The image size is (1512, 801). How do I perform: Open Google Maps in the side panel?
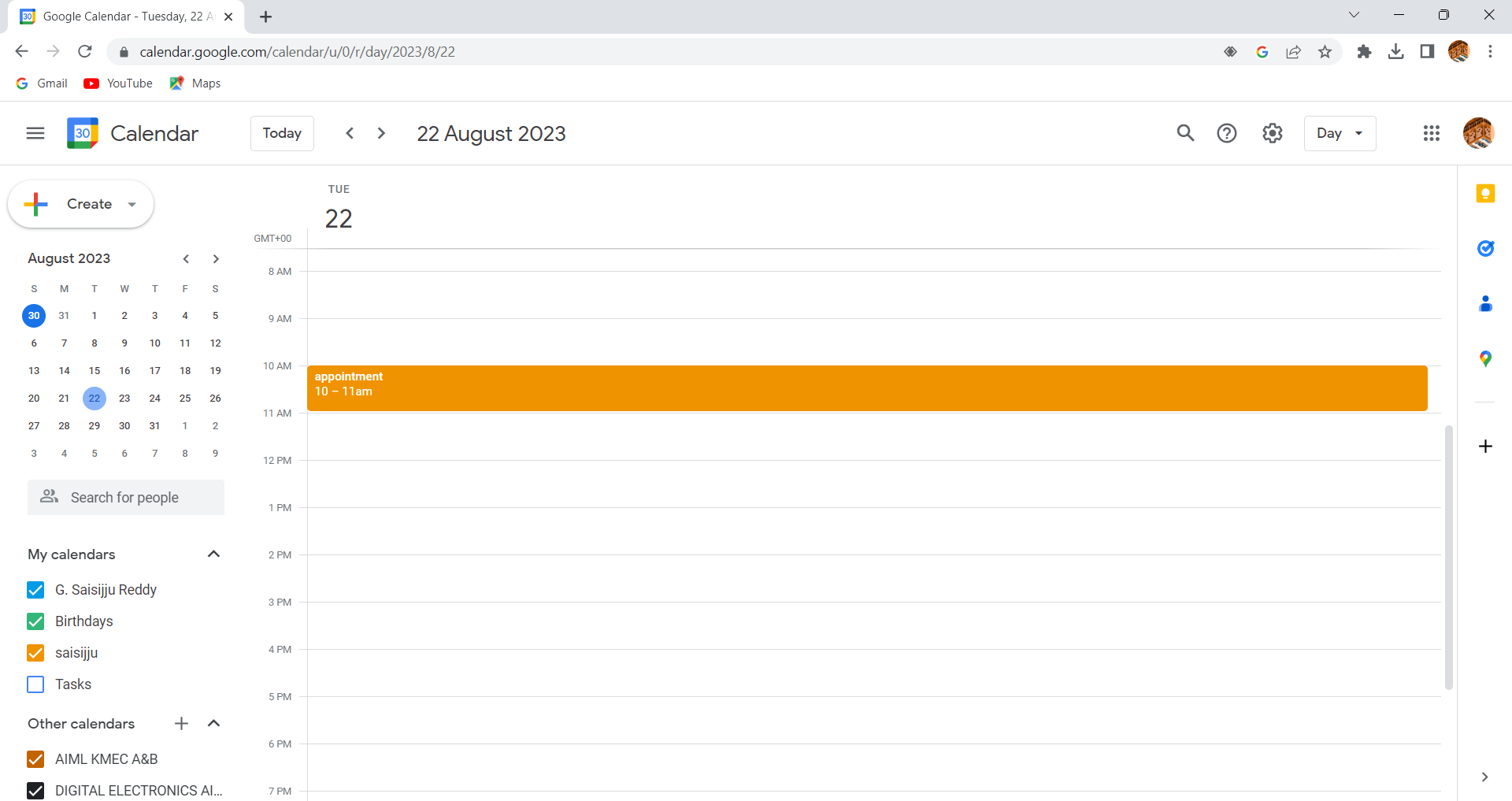[1486, 358]
